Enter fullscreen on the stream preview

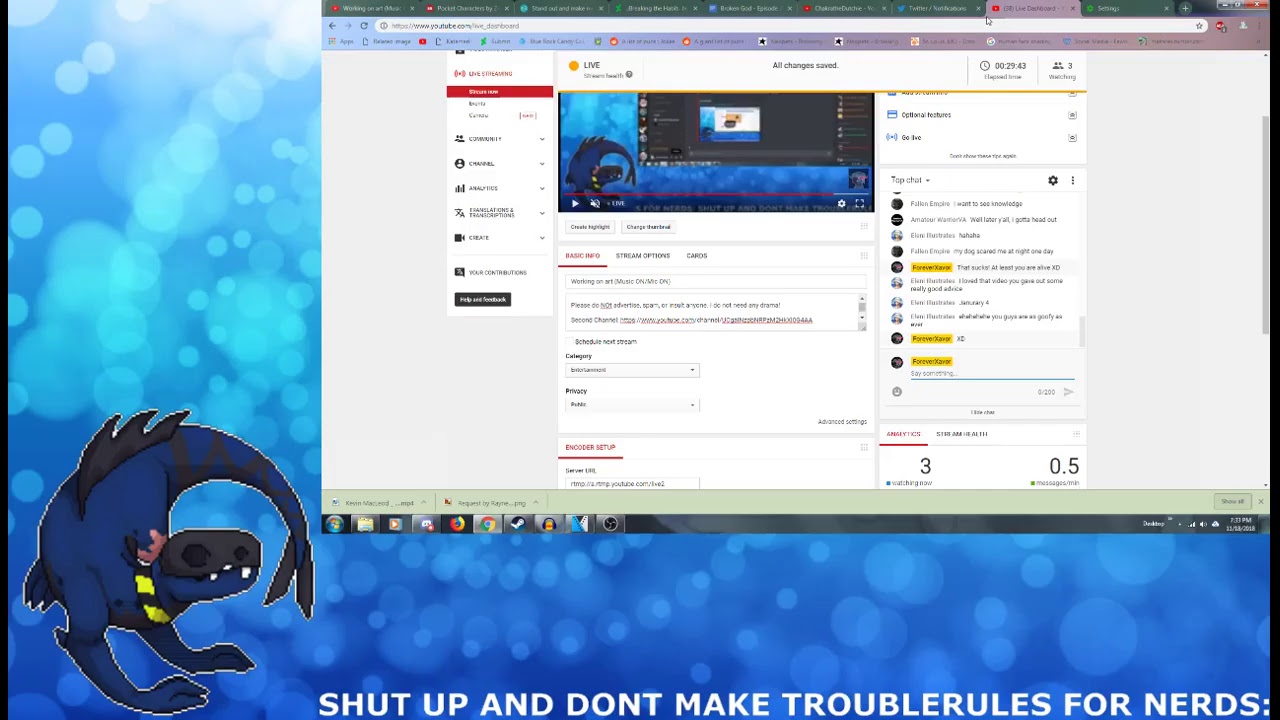click(859, 203)
